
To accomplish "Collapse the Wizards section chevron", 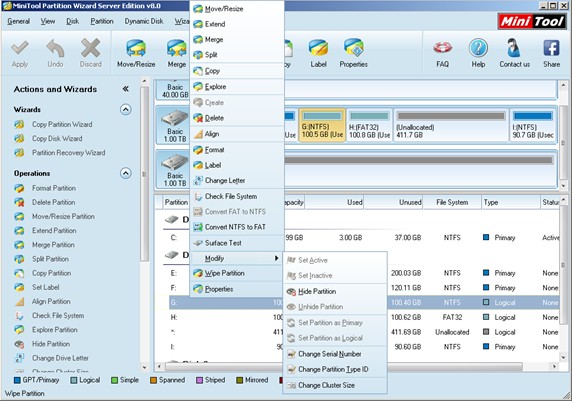I will pyautogui.click(x=126, y=109).
